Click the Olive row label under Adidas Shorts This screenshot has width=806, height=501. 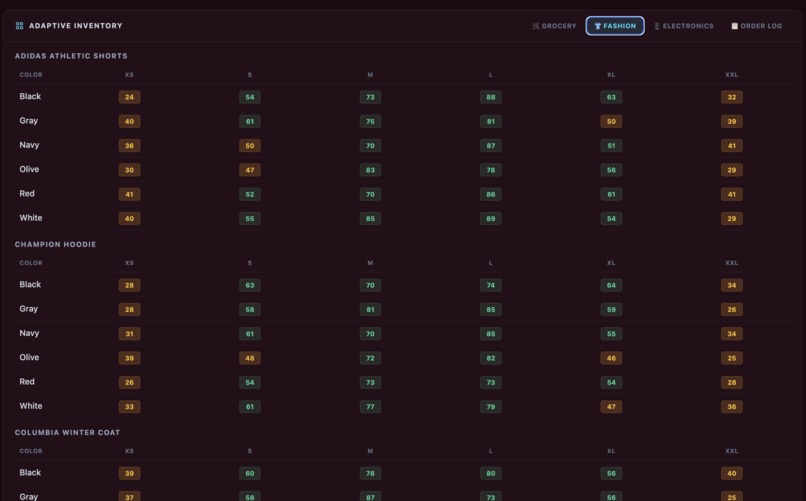pos(29,169)
